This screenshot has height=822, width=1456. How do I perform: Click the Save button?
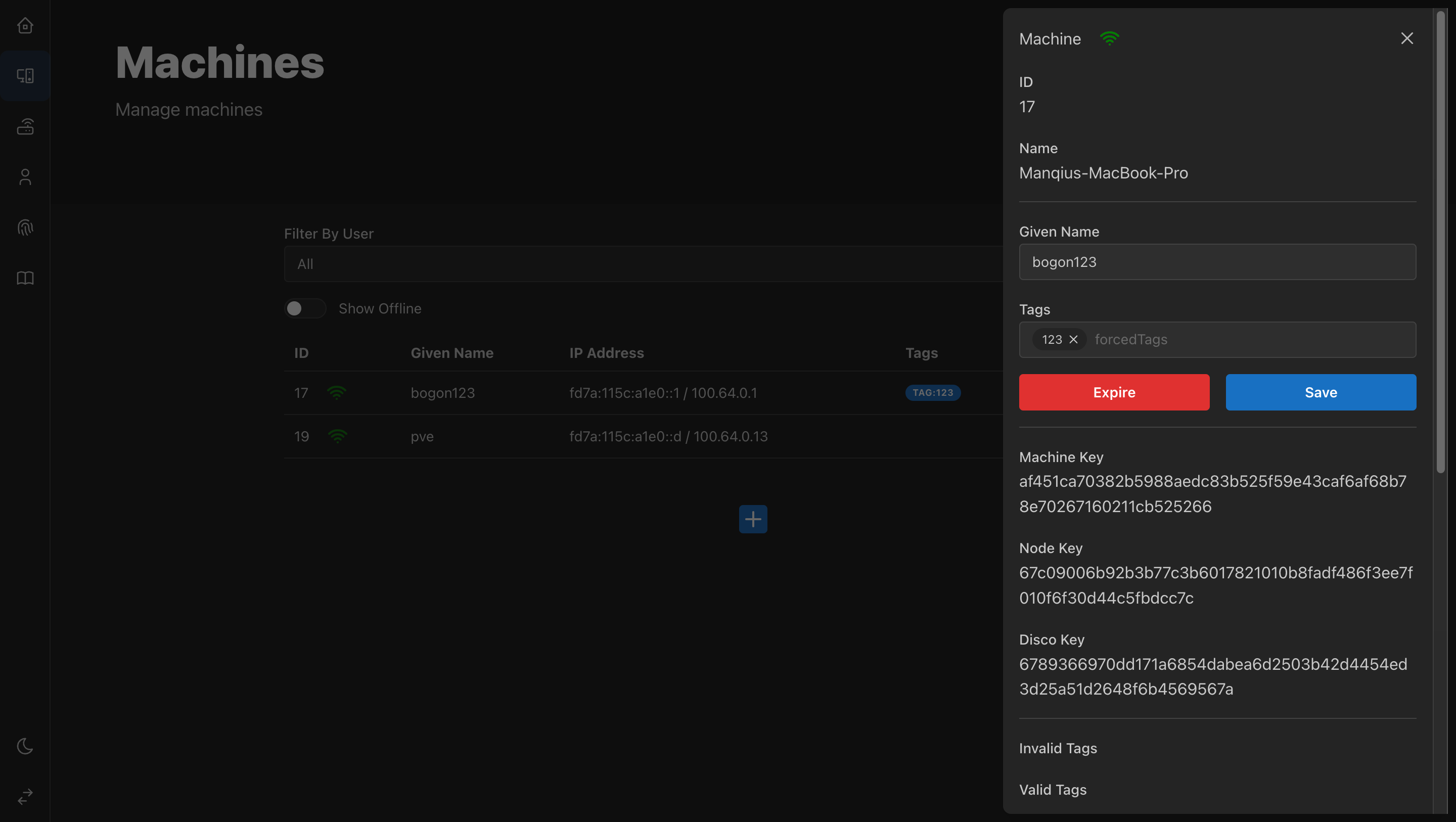click(x=1321, y=392)
